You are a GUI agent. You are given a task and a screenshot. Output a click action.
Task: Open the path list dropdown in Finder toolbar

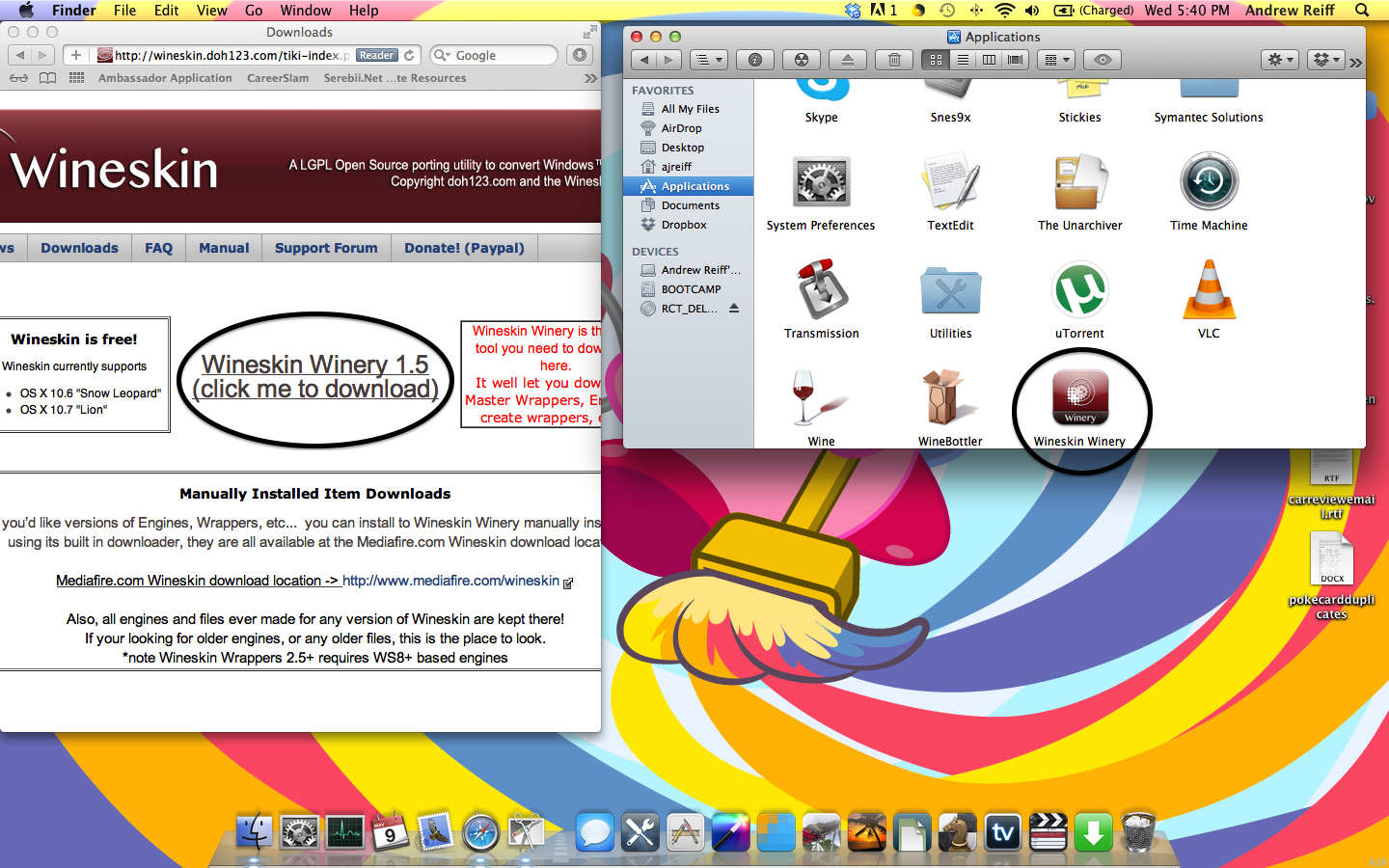pyautogui.click(x=709, y=60)
